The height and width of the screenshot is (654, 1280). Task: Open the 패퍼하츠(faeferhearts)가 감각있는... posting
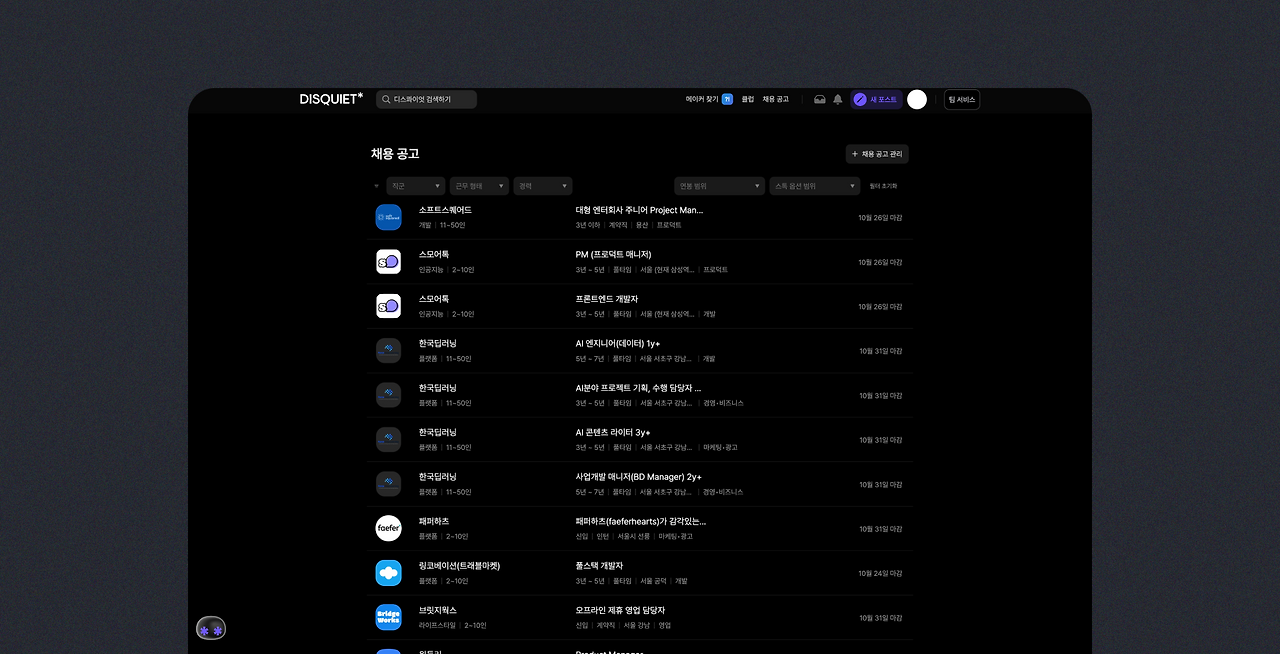click(640, 521)
